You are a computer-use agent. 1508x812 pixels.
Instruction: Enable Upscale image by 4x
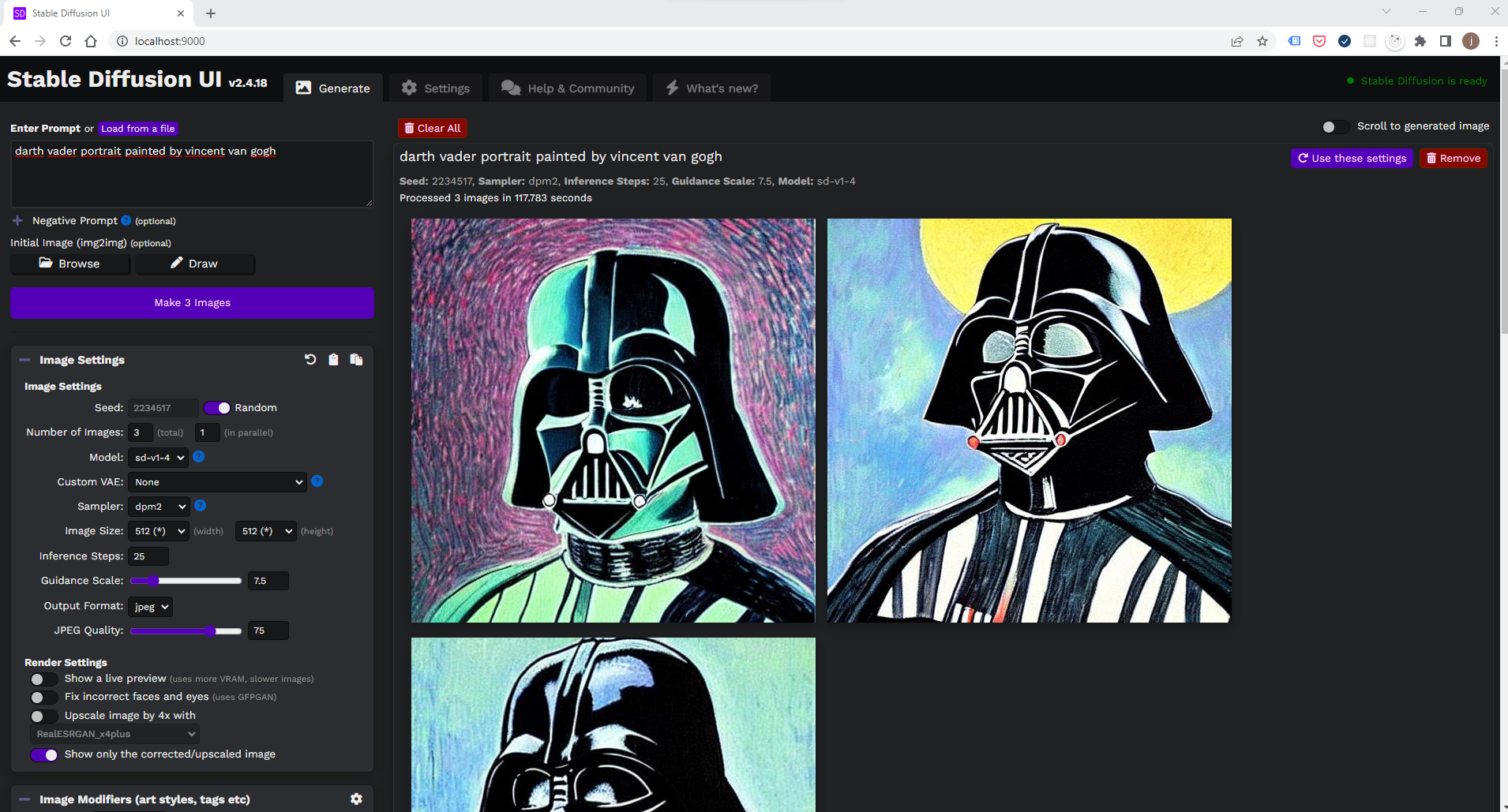[44, 717]
